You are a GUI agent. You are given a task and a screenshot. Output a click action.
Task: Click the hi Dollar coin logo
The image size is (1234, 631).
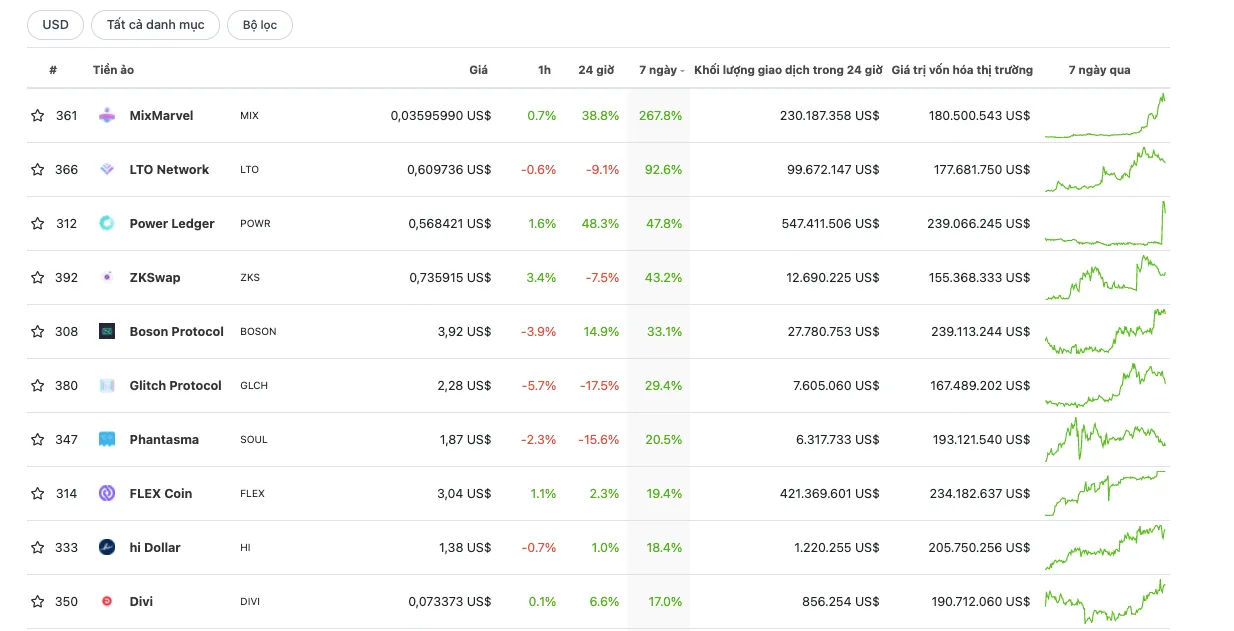(107, 548)
